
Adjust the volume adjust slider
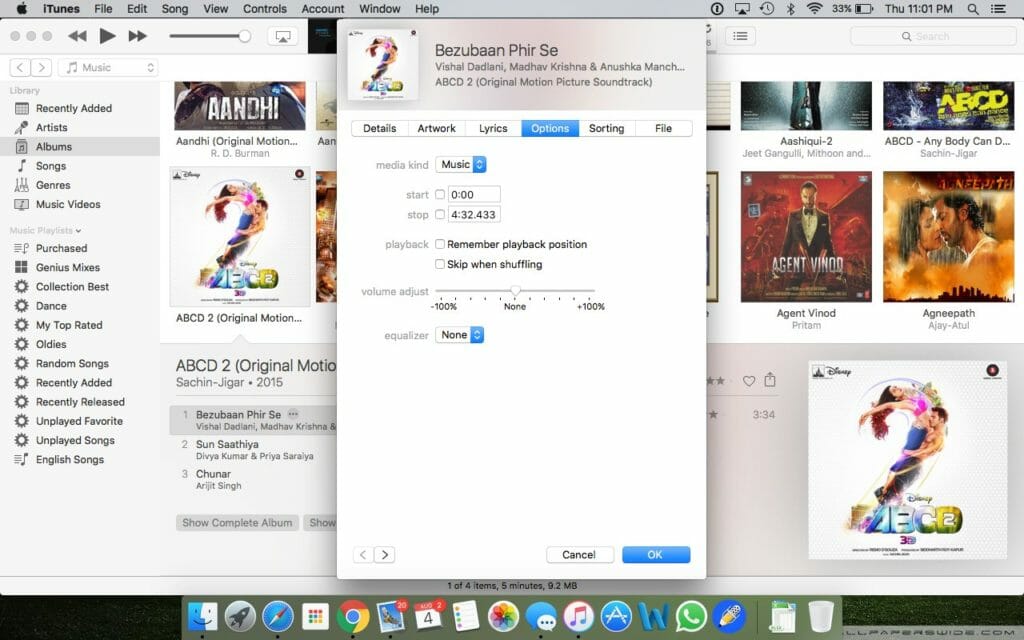(515, 290)
